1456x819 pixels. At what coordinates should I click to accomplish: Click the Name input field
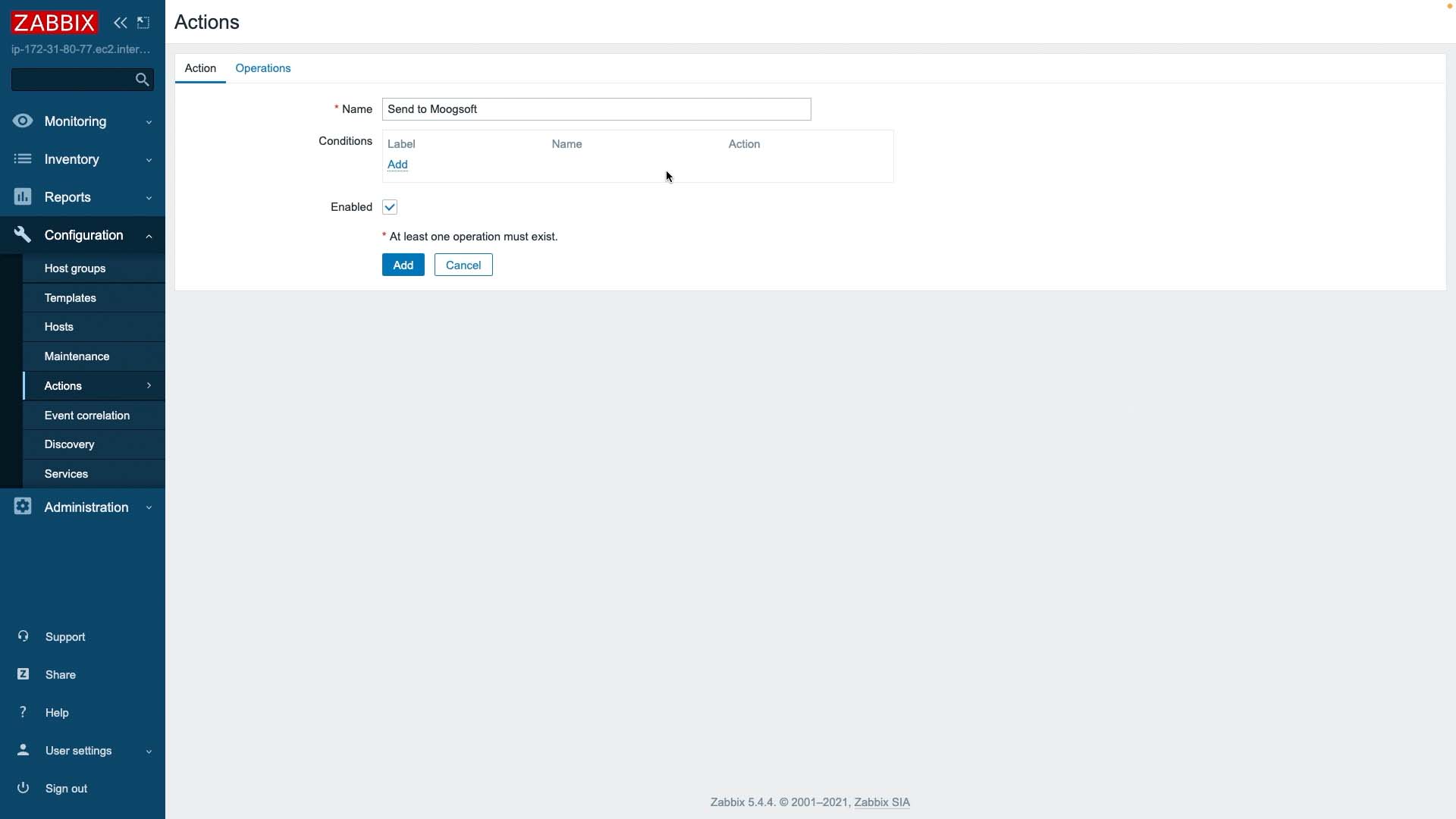tap(597, 109)
